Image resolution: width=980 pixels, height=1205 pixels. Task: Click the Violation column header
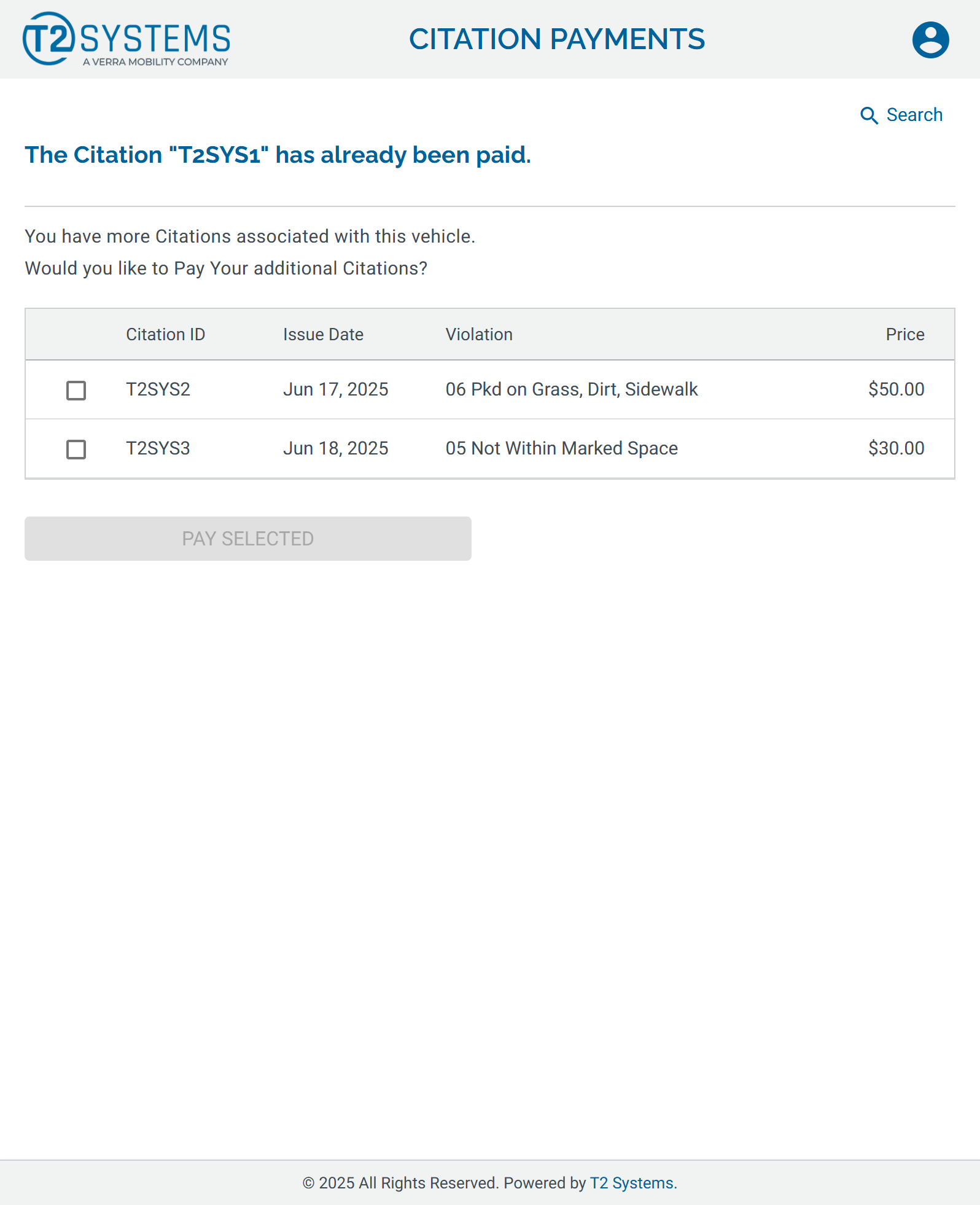(479, 335)
